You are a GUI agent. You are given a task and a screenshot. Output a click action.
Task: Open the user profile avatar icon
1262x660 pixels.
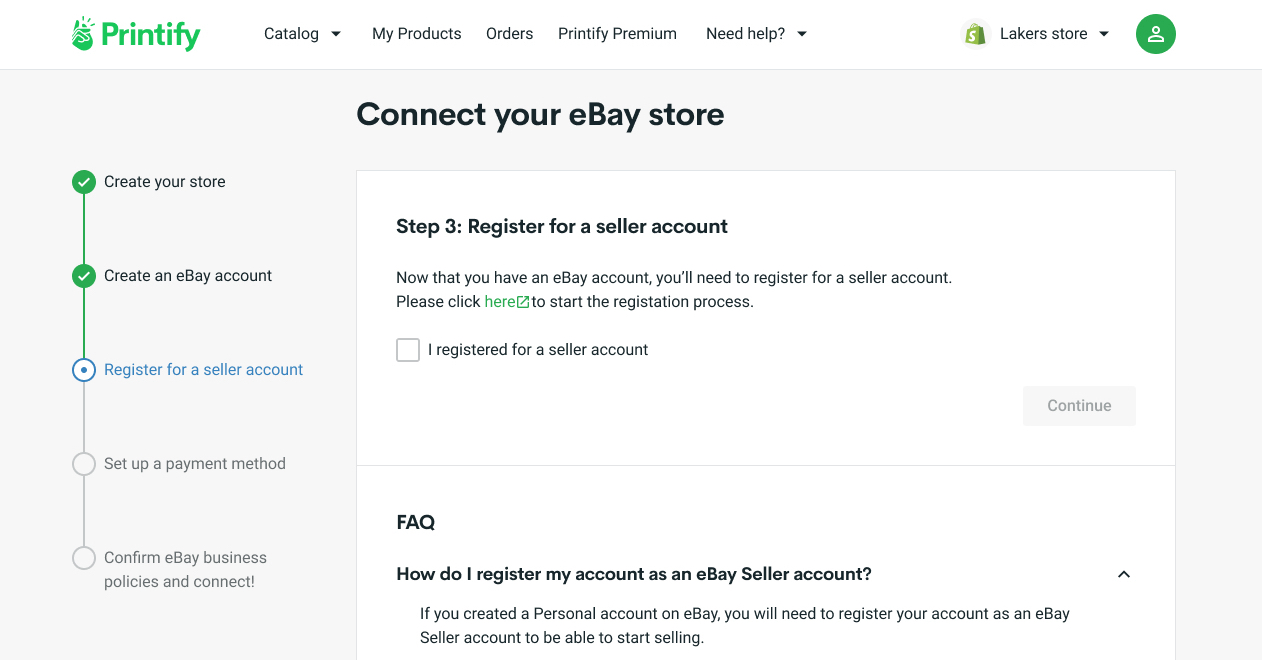tap(1155, 34)
